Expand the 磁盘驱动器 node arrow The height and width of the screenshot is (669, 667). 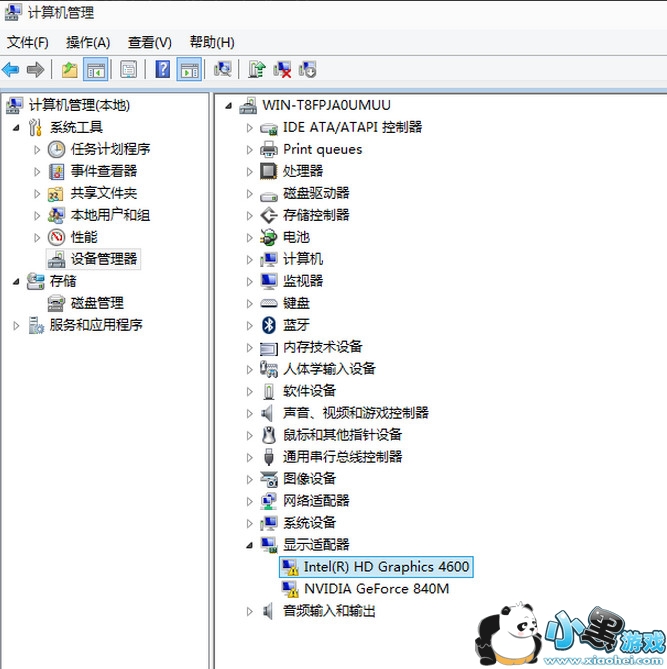coord(250,193)
